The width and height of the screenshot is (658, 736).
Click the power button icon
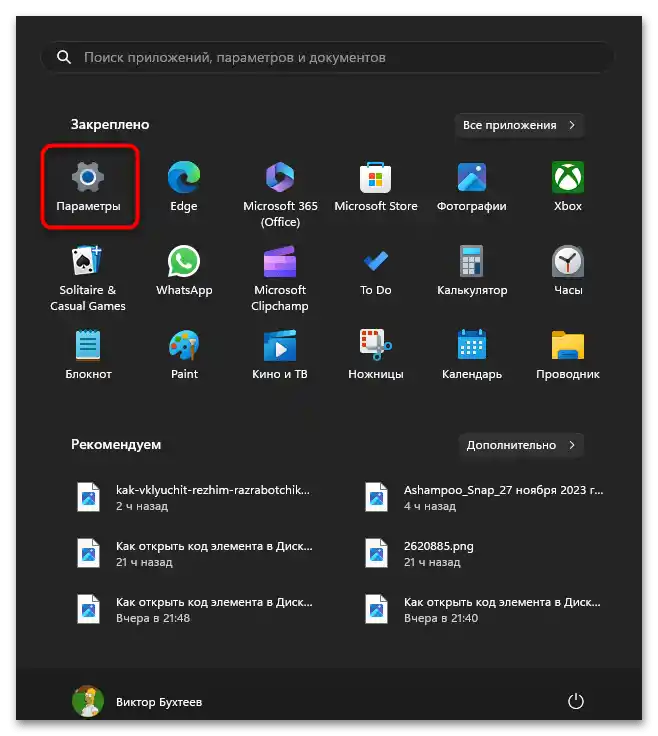pyautogui.click(x=576, y=701)
